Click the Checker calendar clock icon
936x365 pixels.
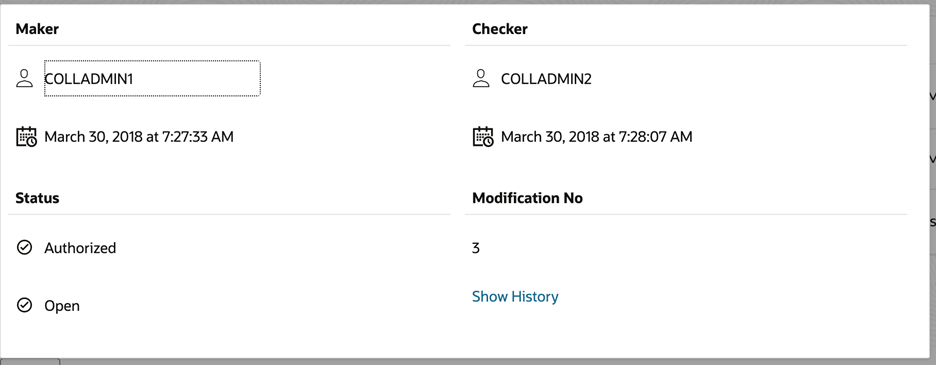pyautogui.click(x=483, y=137)
